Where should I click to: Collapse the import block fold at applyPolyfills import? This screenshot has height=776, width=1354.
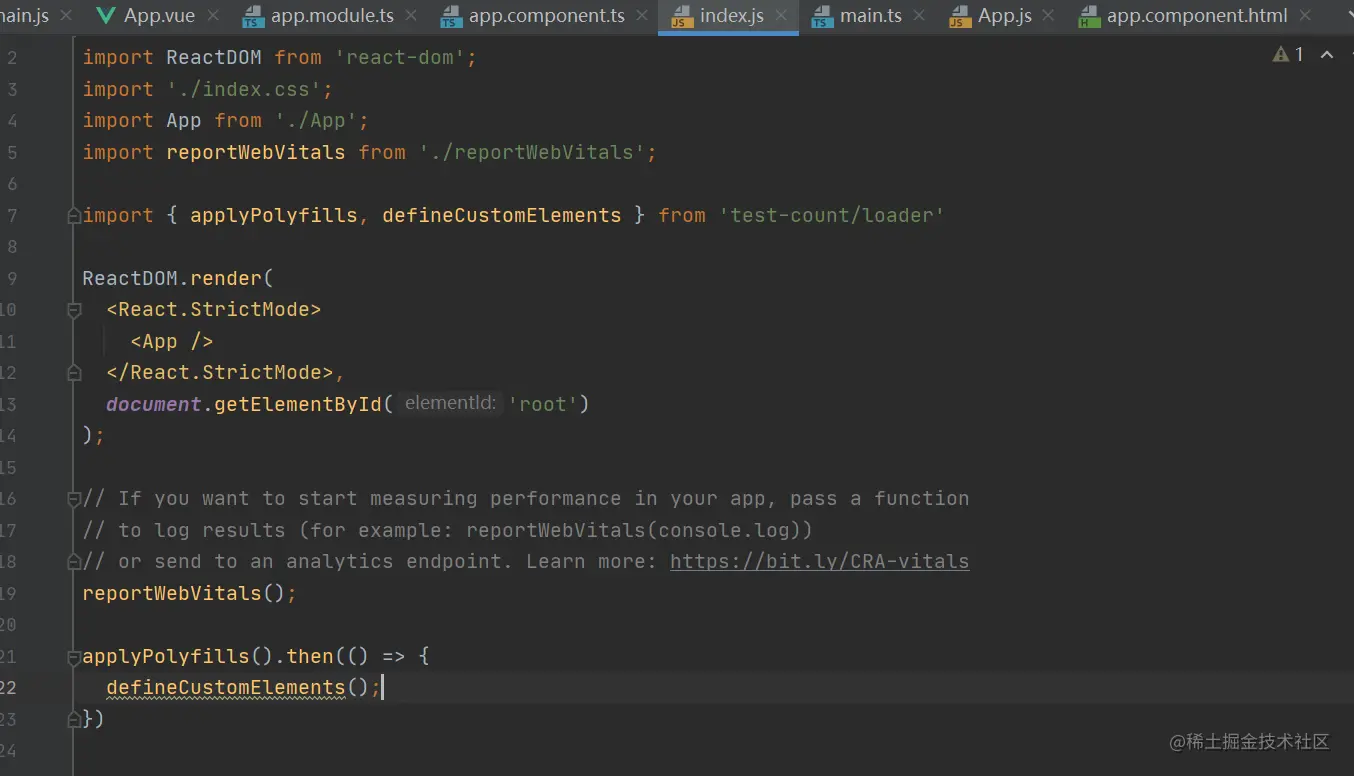[x=73, y=216]
